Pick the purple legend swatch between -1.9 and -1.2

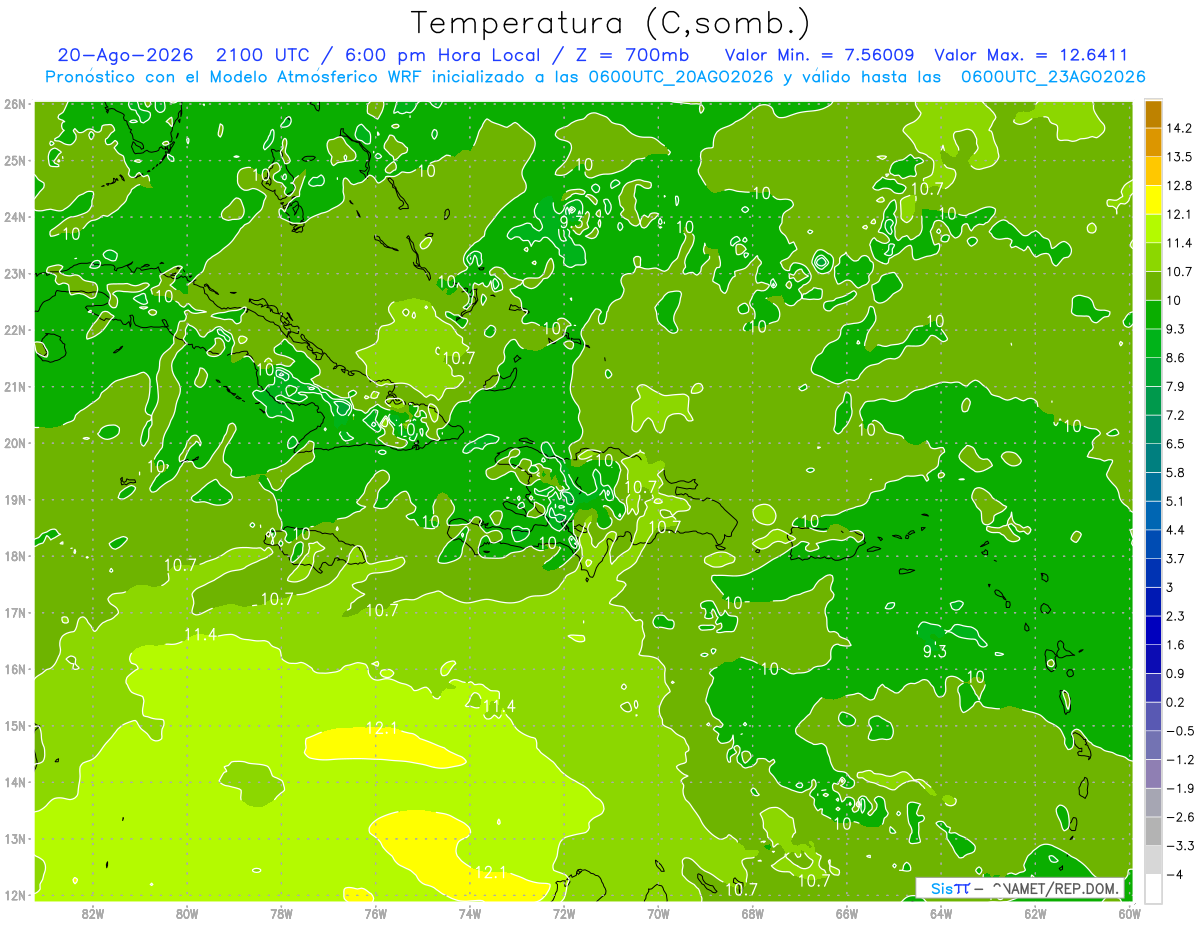(1152, 774)
